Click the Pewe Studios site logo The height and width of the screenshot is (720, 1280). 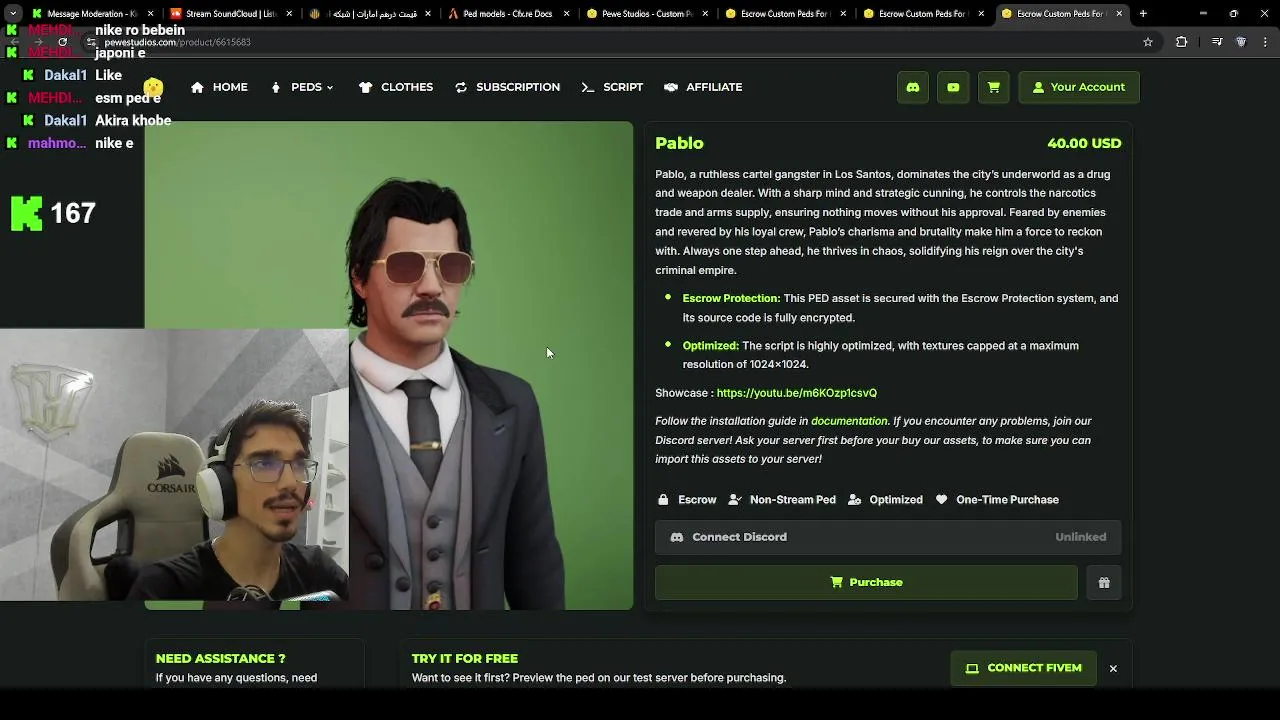(x=153, y=89)
